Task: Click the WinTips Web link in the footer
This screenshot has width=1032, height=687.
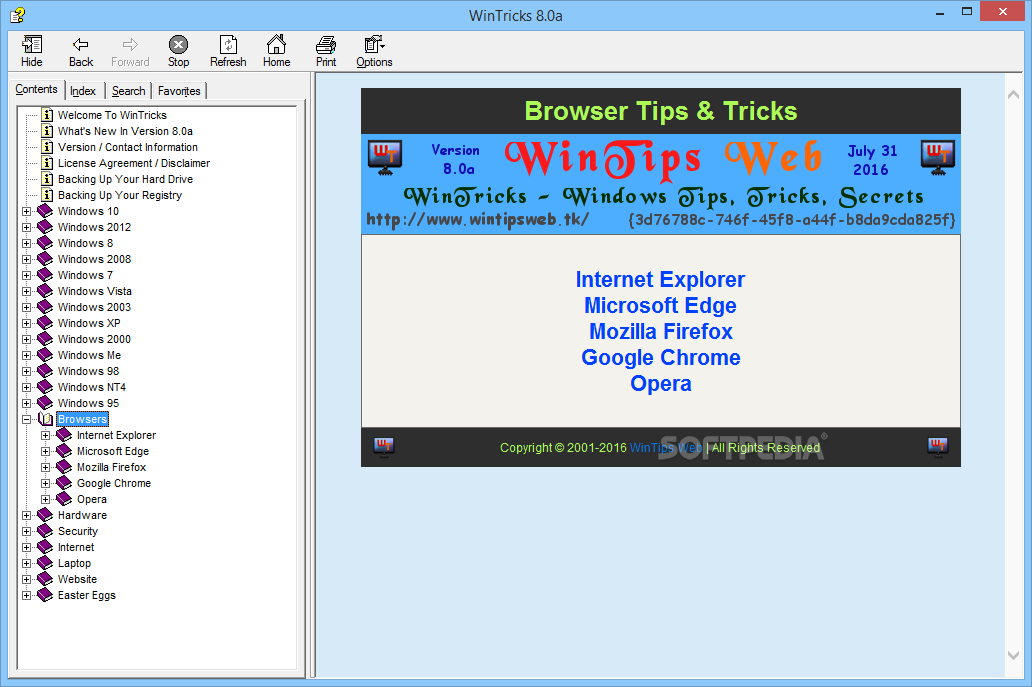Action: click(666, 447)
